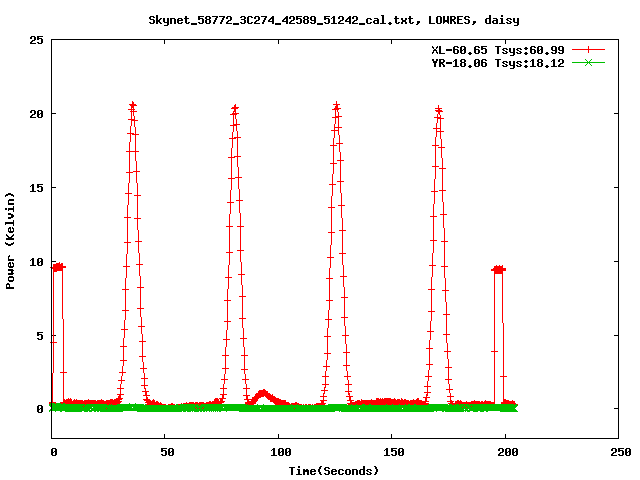Image resolution: width=640 pixels, height=480 pixels.
Task: Click the top of the fourth red peak near 170 seconds
Action: [439, 110]
